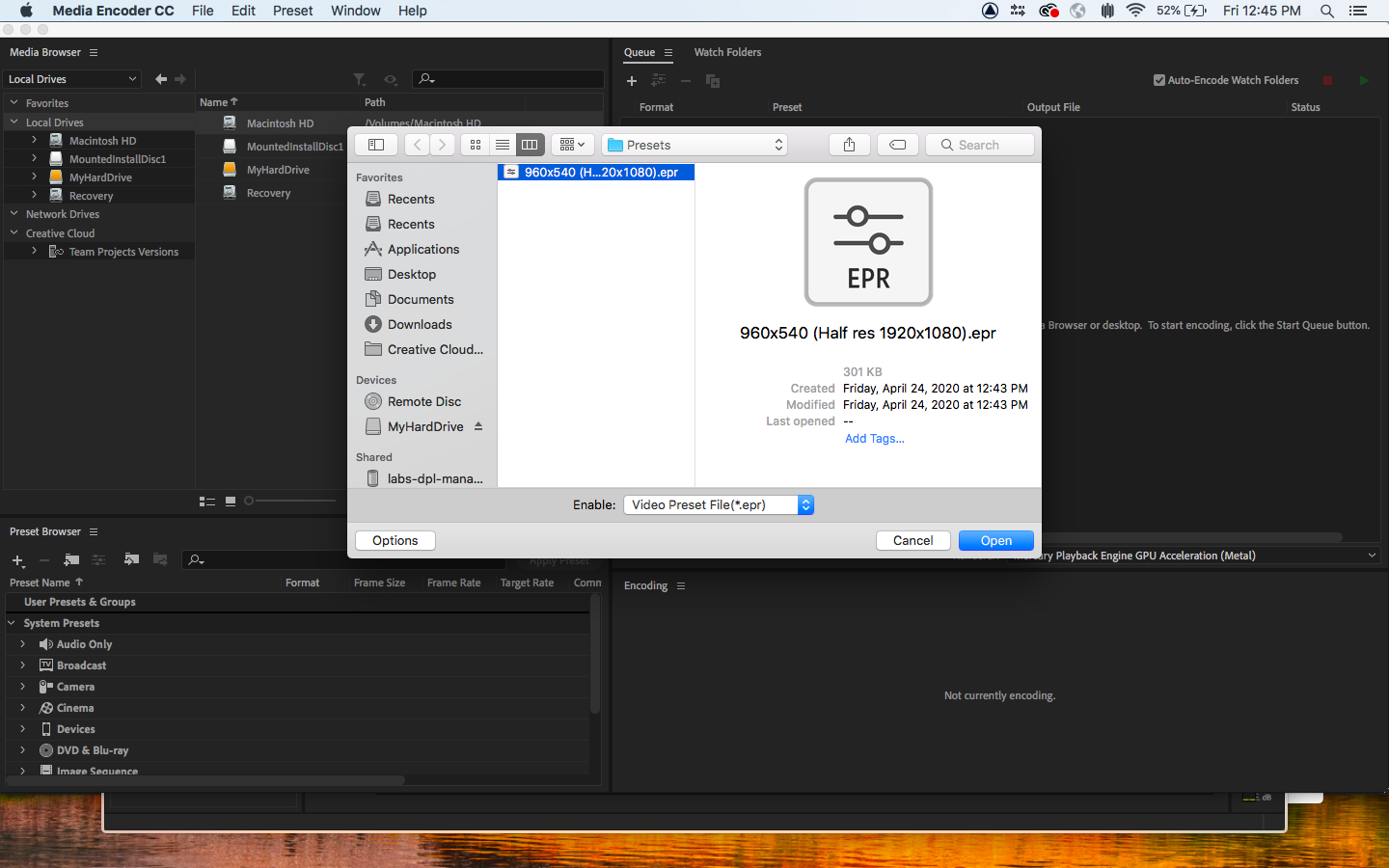Select column view in file dialog

click(x=530, y=145)
